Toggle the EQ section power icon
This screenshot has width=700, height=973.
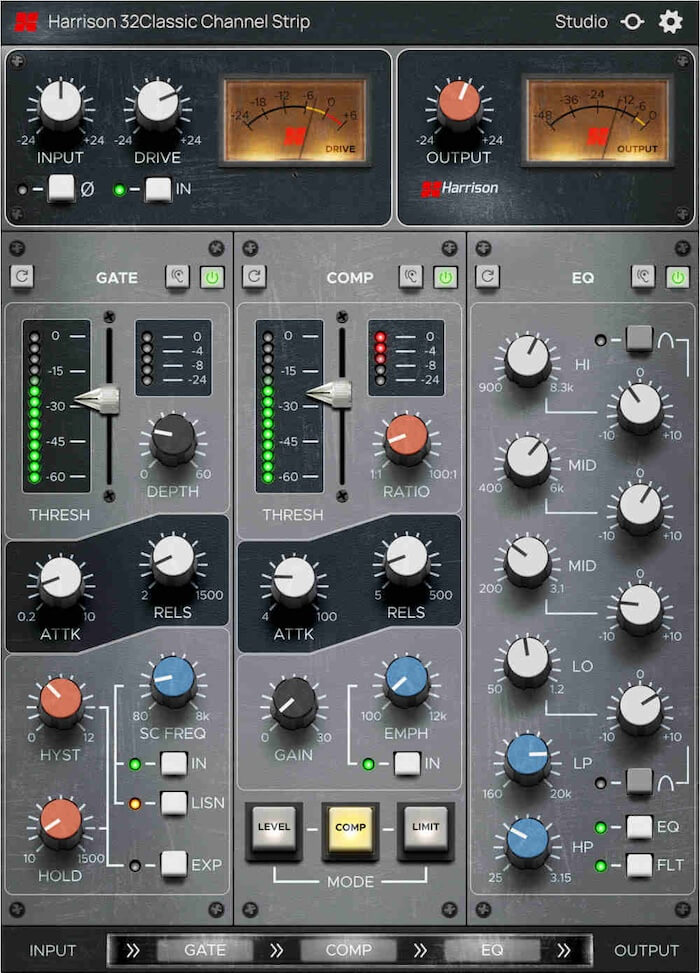678,276
